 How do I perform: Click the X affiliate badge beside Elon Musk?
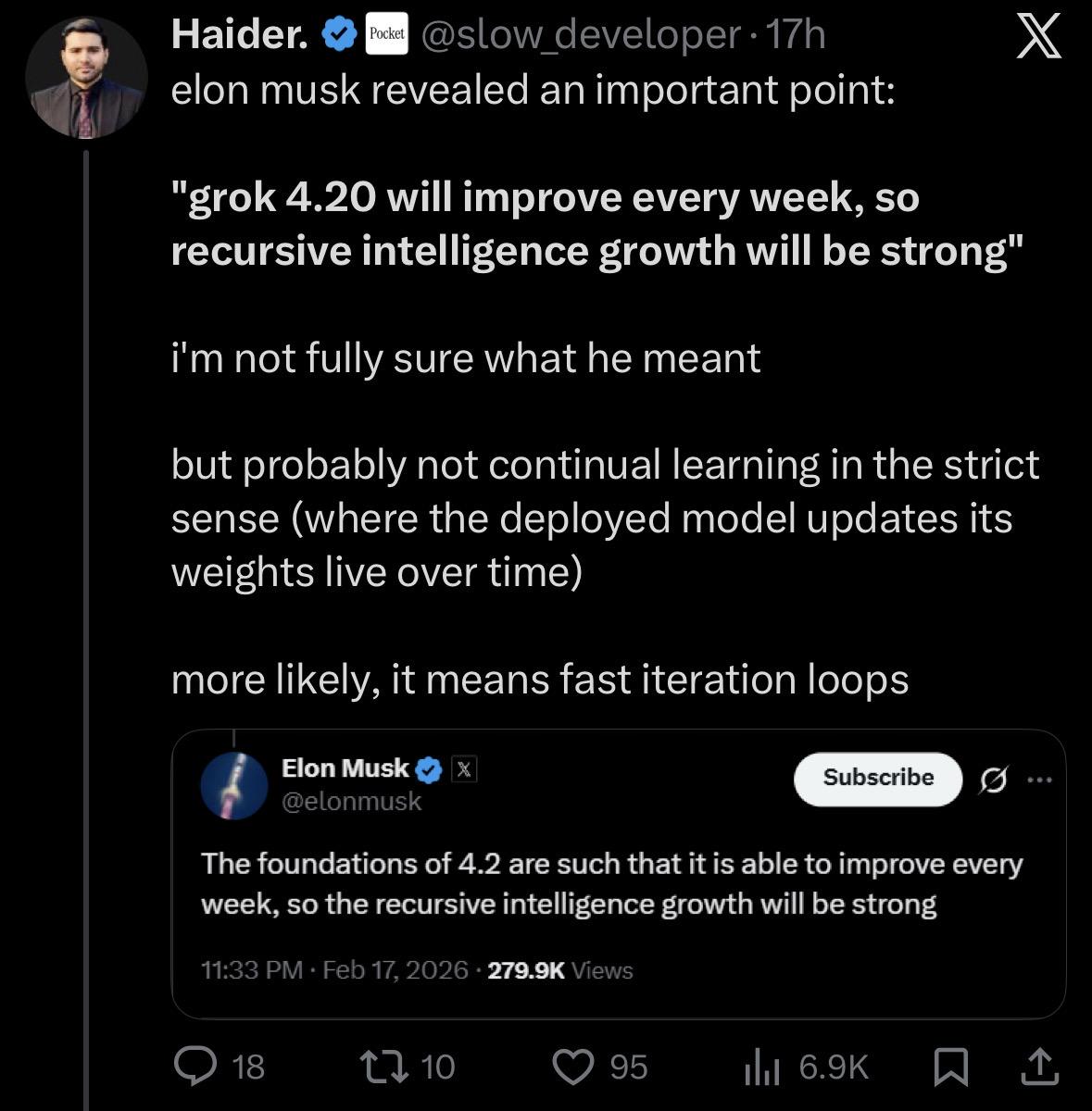464,768
